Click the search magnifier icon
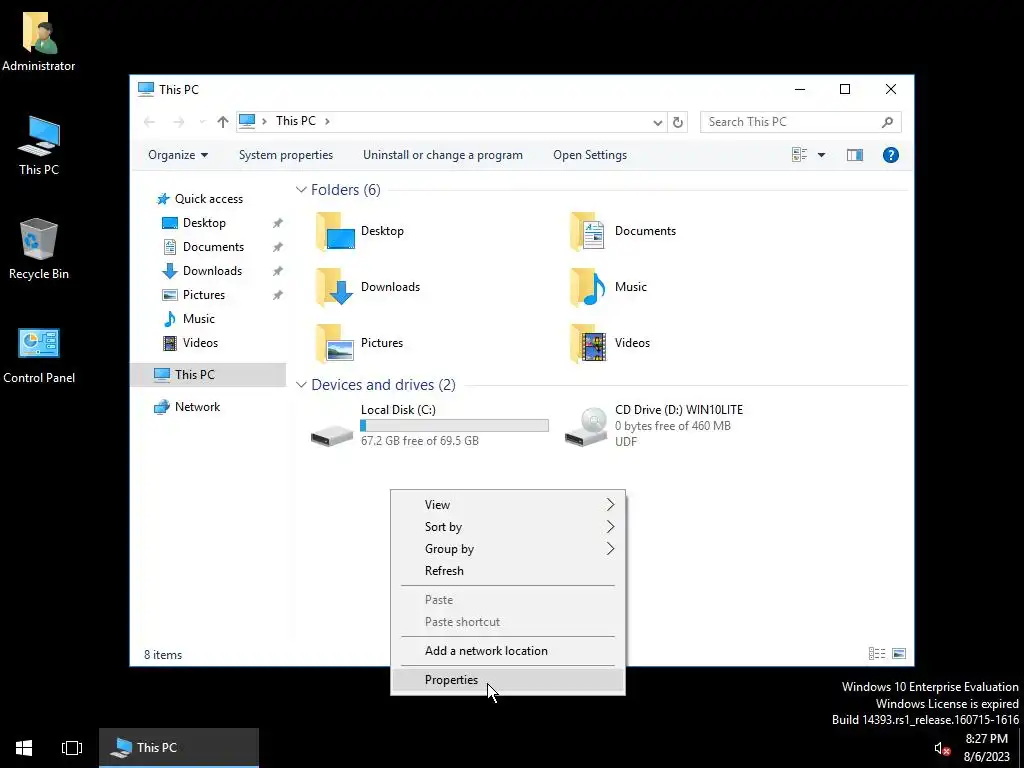Screen dimensions: 1024x768 click(887, 122)
